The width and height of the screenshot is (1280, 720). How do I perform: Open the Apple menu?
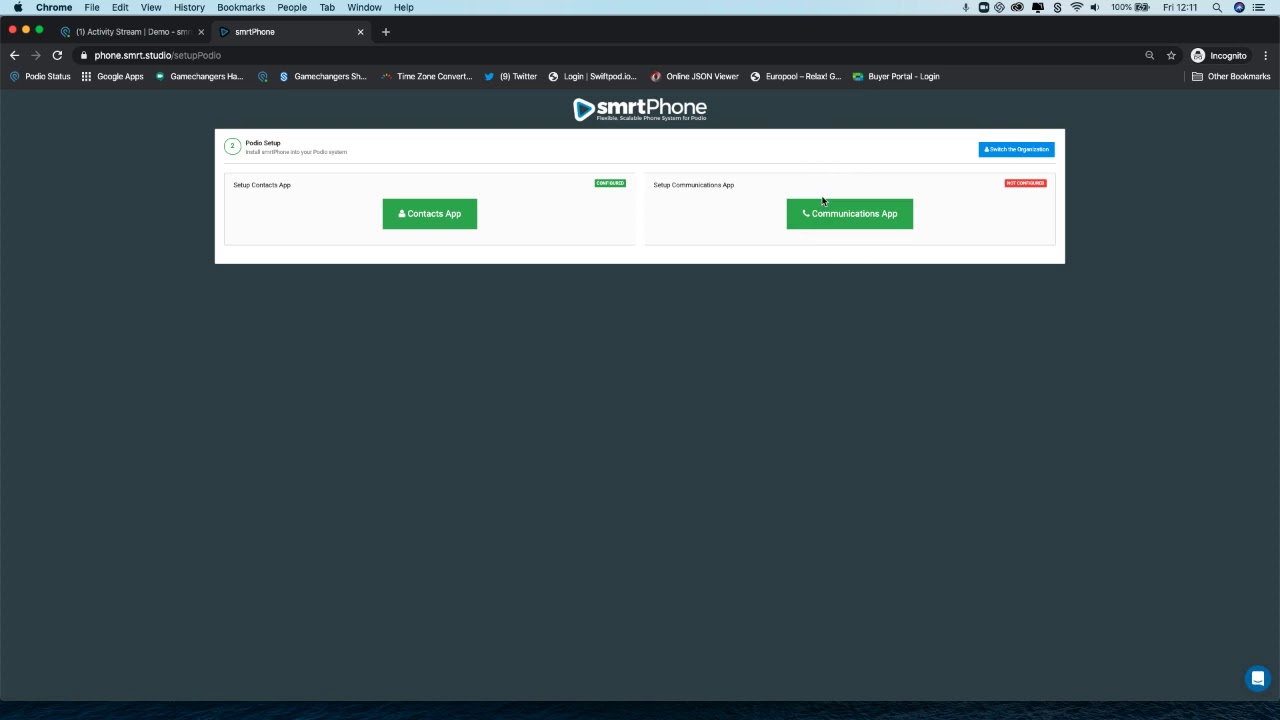pyautogui.click(x=18, y=7)
